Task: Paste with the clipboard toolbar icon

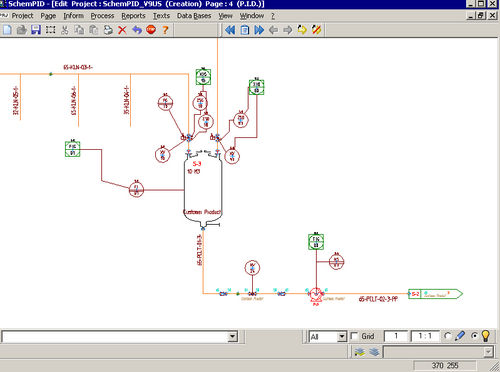Action: click(x=93, y=30)
